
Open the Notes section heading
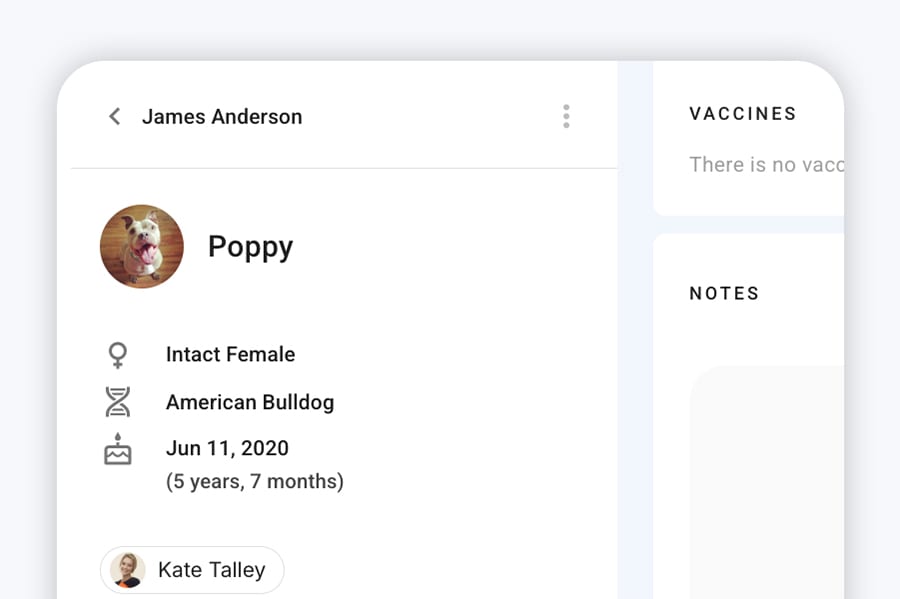click(724, 293)
